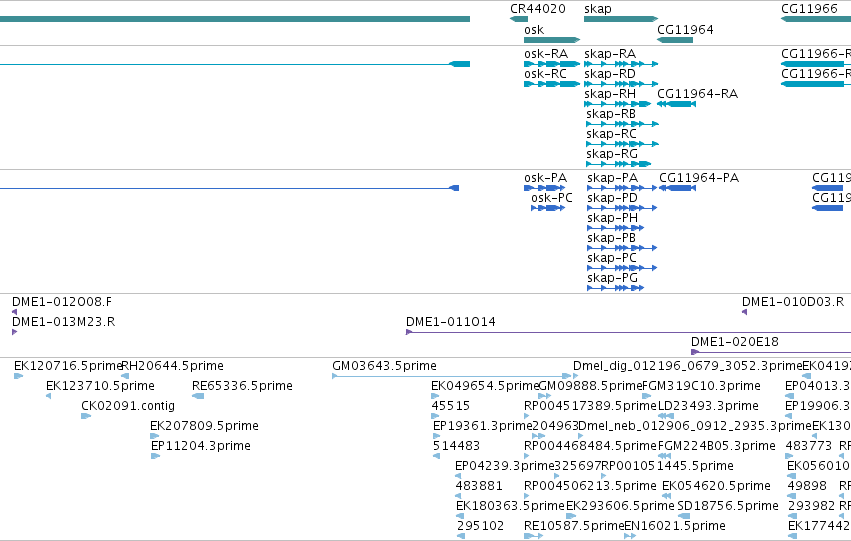Click the 483881 feature label

[x=479, y=486]
